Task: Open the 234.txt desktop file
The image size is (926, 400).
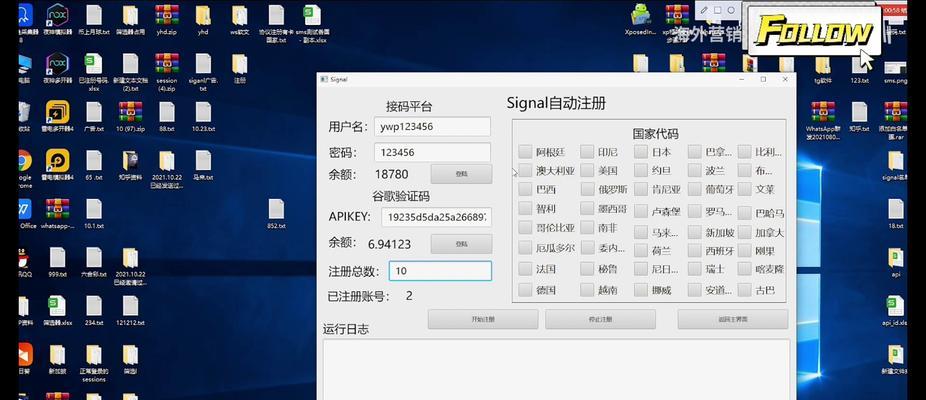Action: click(x=94, y=310)
